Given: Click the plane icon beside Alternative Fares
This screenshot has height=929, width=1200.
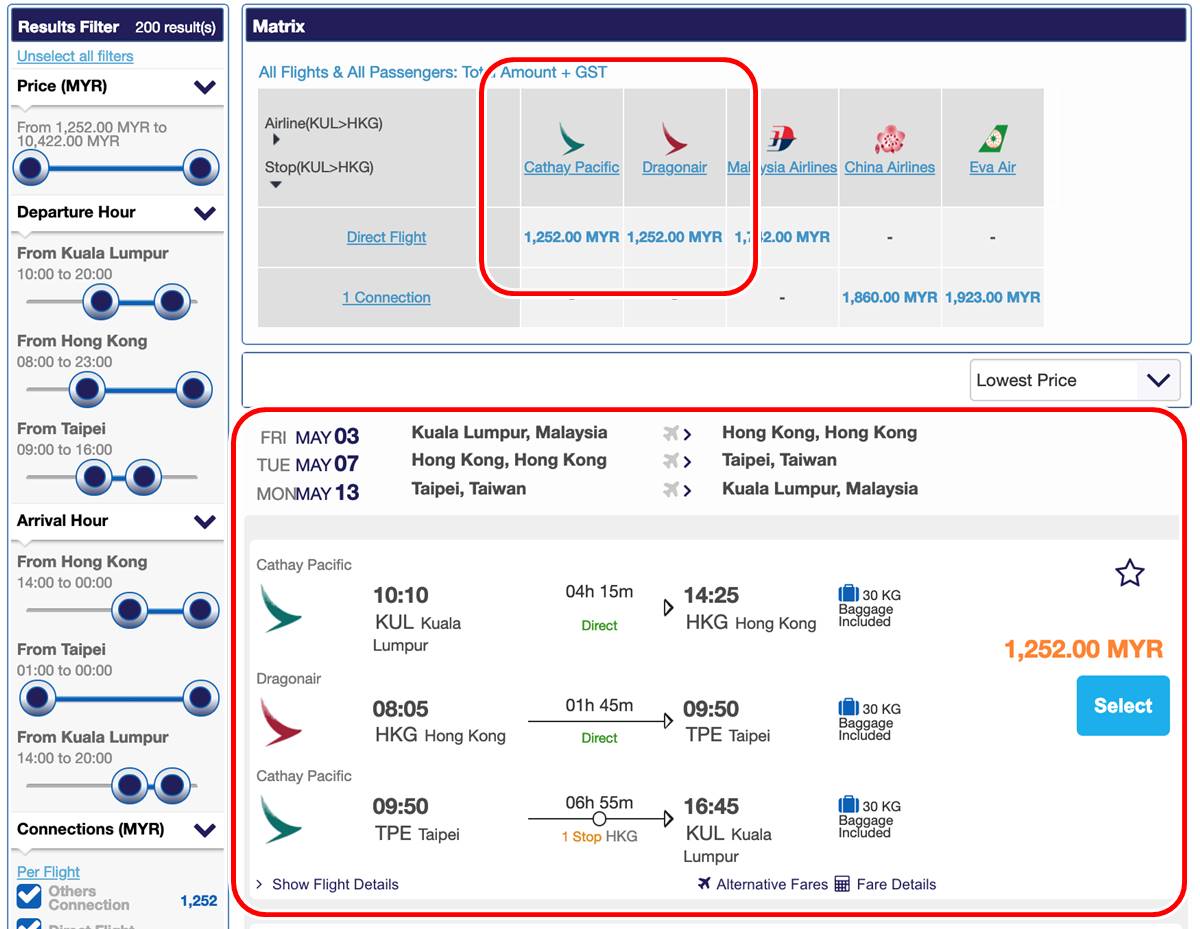Looking at the screenshot, I should point(705,884).
